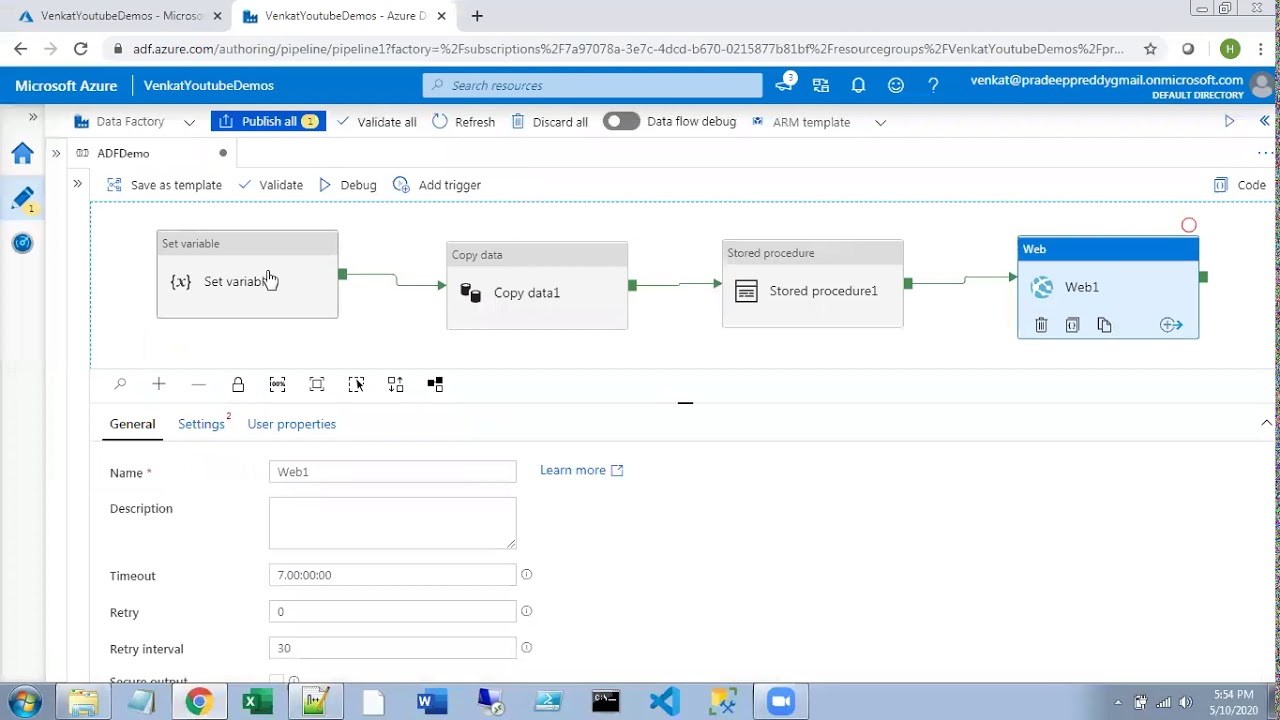
Task: Click Discard all
Action: pyautogui.click(x=549, y=122)
